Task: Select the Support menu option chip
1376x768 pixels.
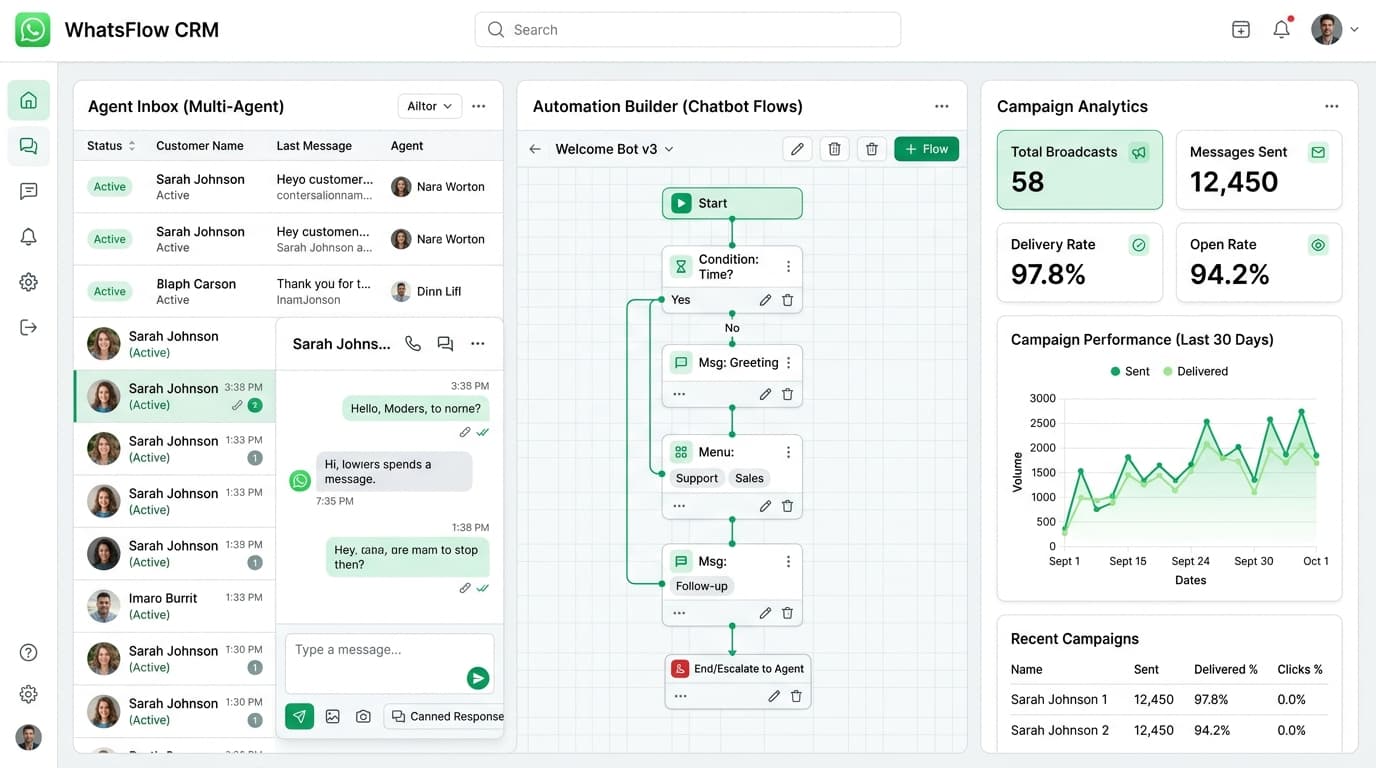Action: (x=696, y=478)
